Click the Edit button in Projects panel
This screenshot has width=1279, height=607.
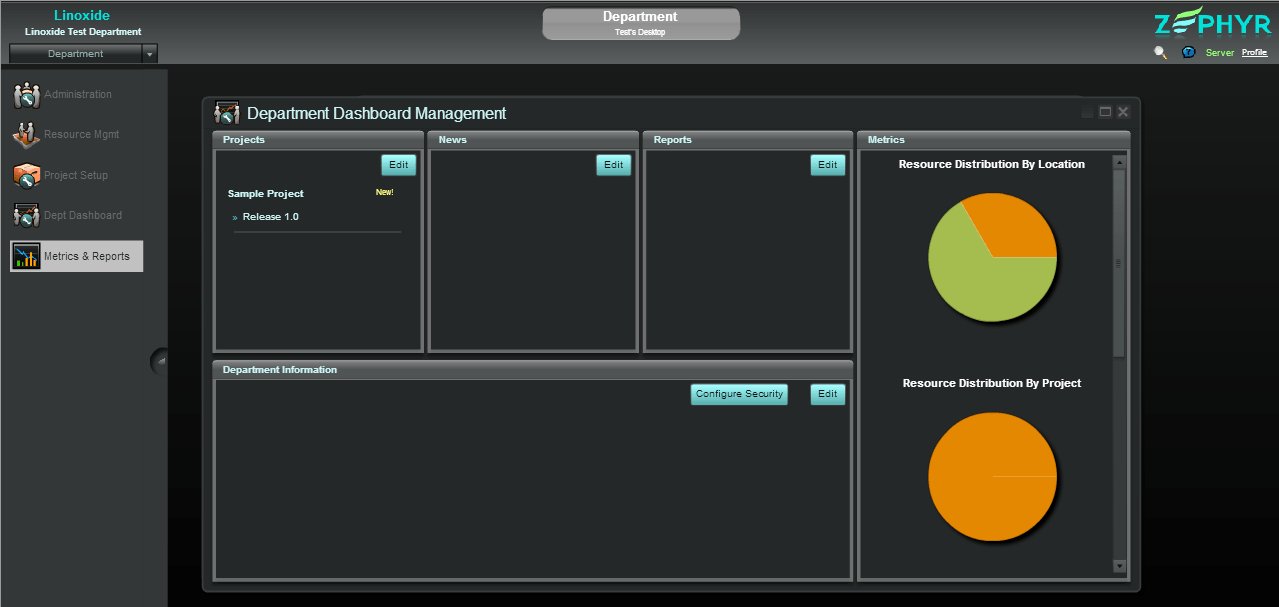click(x=398, y=165)
